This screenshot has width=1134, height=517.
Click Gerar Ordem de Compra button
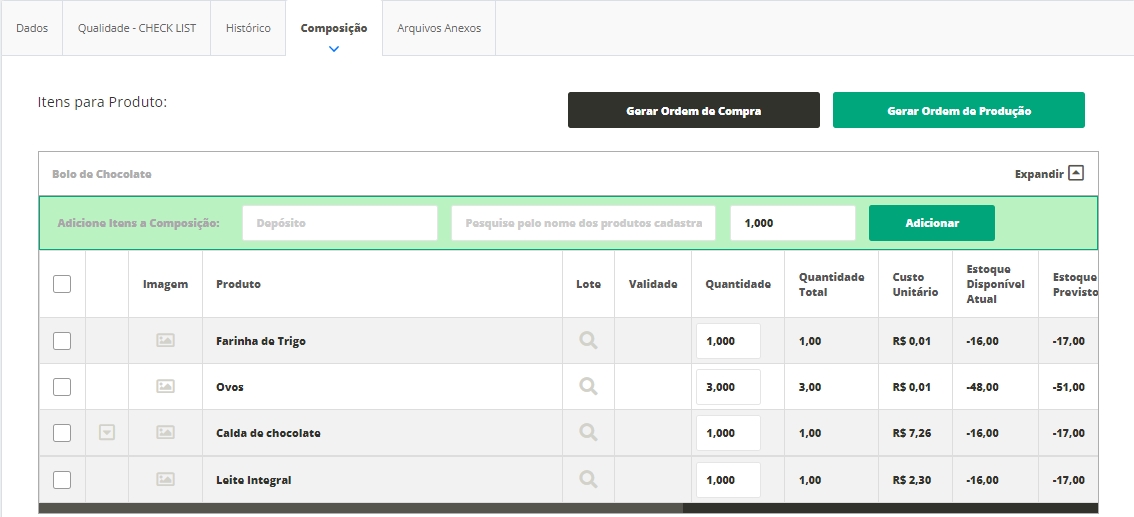pyautogui.click(x=693, y=111)
